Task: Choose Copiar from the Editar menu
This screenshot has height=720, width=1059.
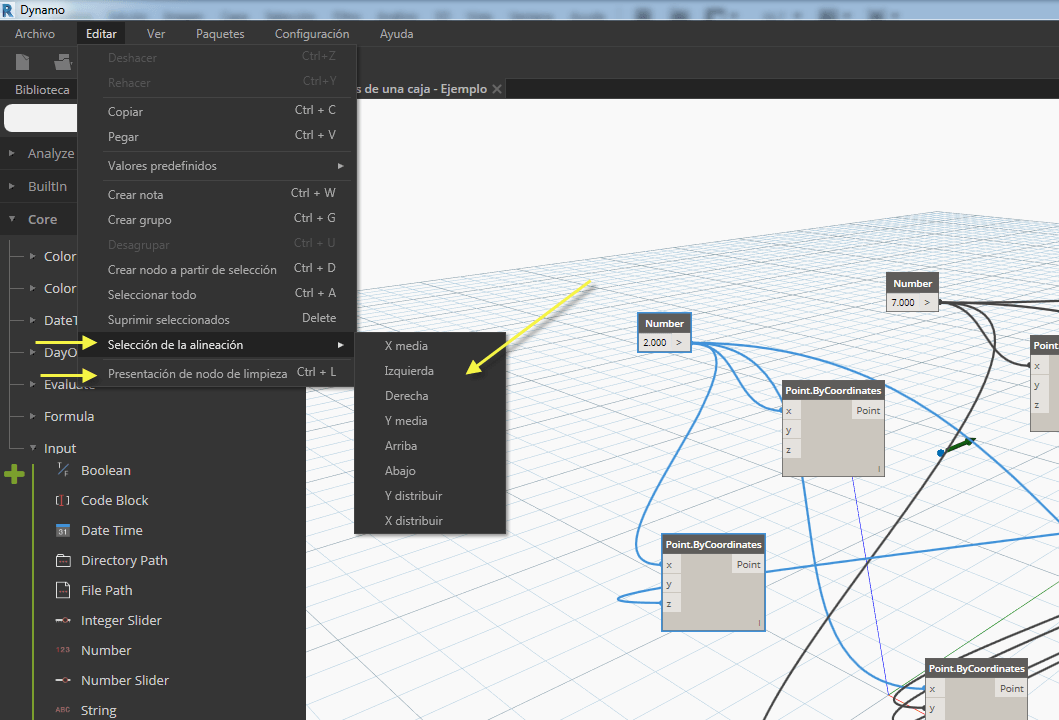Action: pyautogui.click(x=217, y=111)
